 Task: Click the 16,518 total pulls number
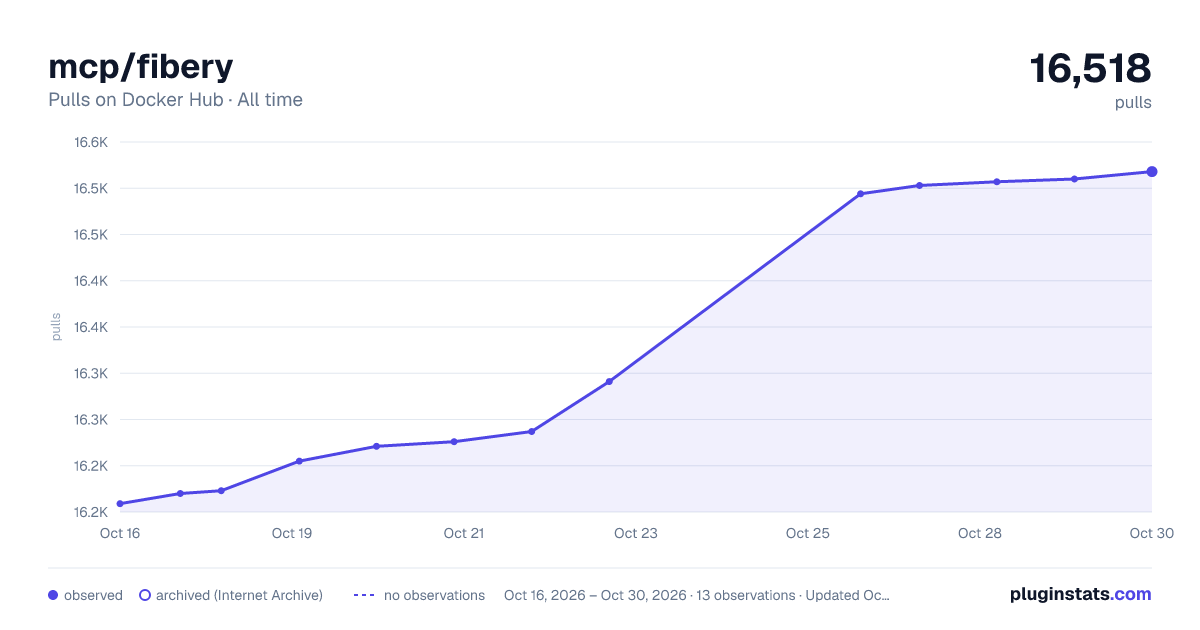click(1090, 68)
